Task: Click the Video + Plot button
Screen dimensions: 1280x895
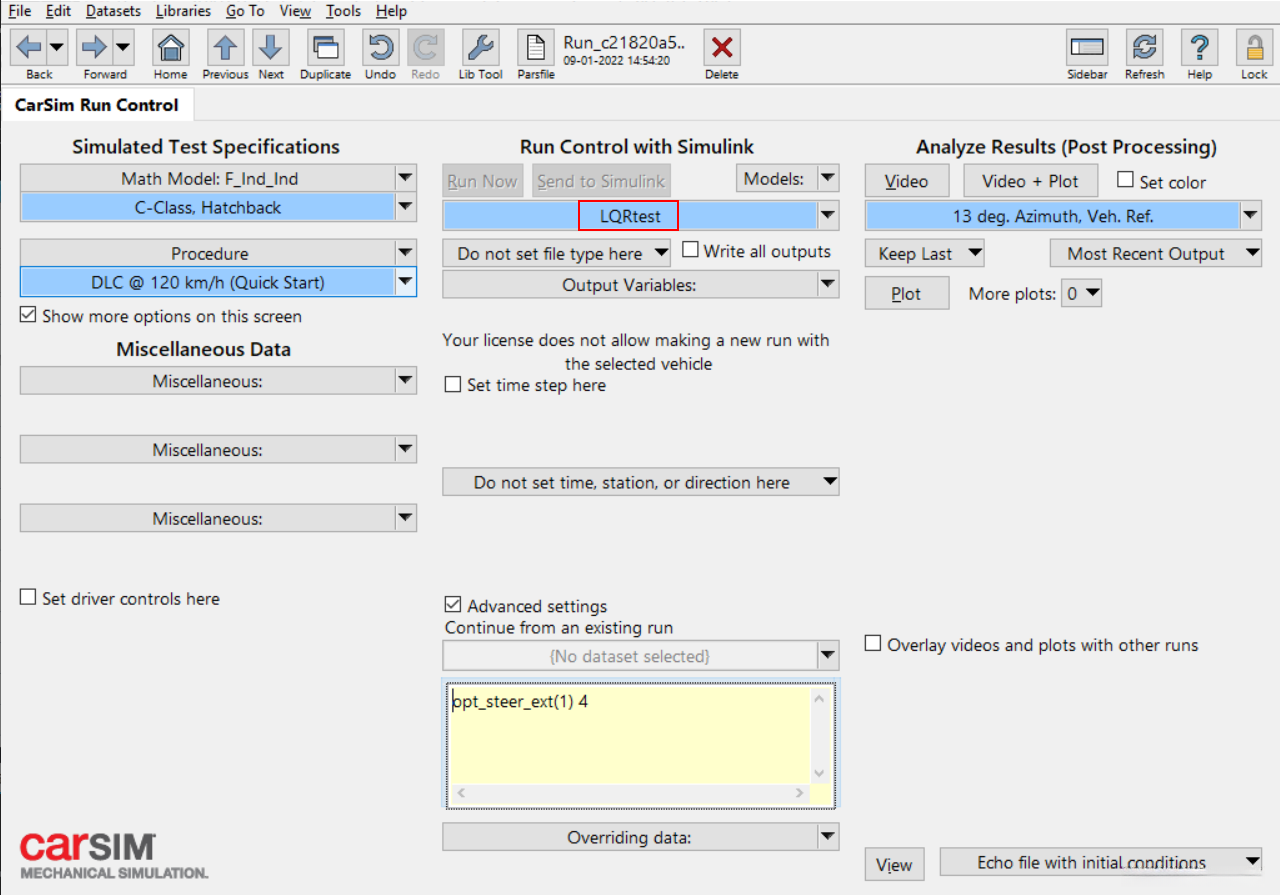Action: [1030, 181]
